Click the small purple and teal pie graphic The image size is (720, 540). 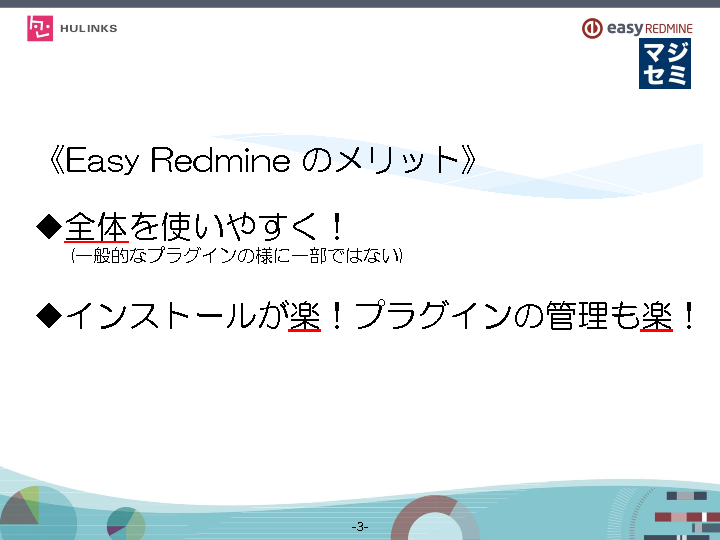pyautogui.click(x=124, y=521)
